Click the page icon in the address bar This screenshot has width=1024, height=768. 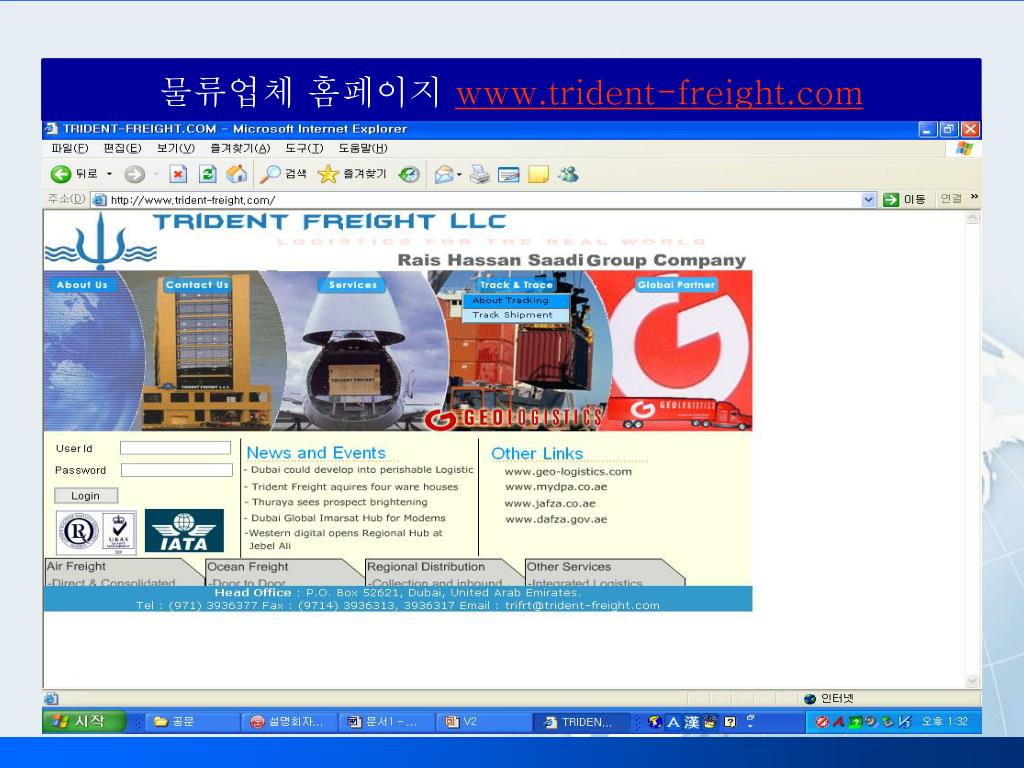click(x=99, y=200)
